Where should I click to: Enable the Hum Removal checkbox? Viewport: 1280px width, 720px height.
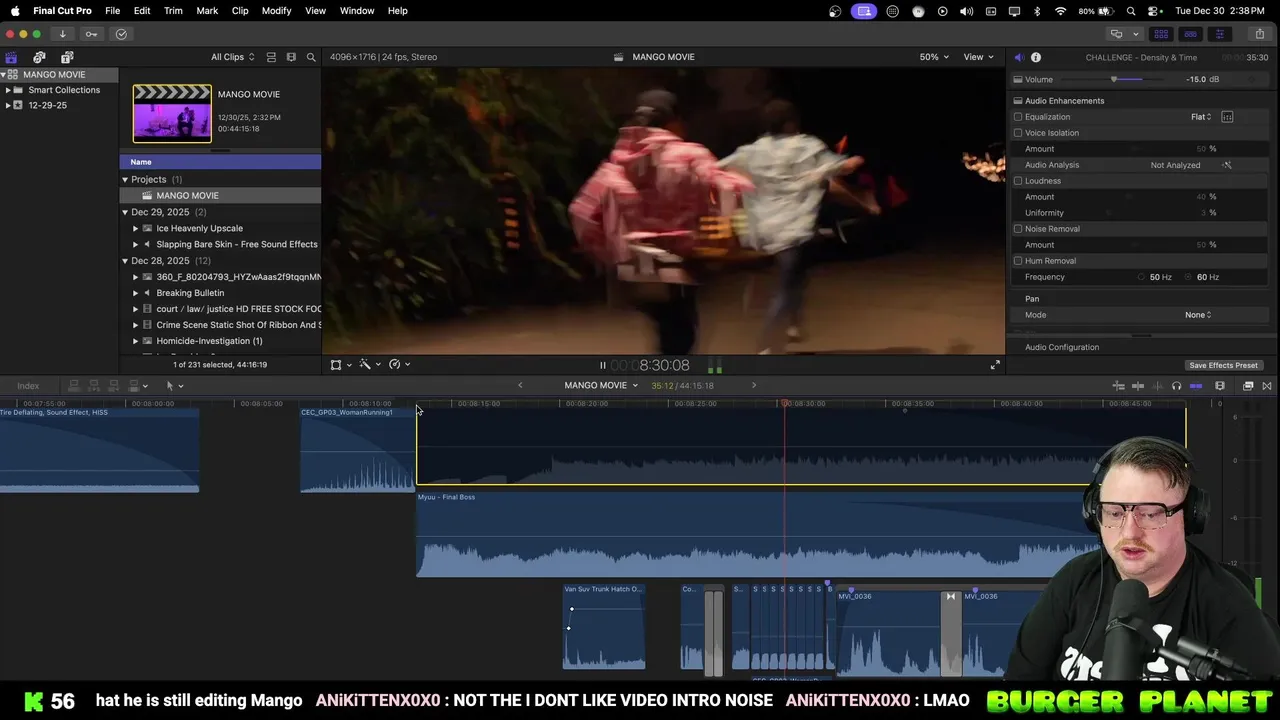[x=1018, y=261]
